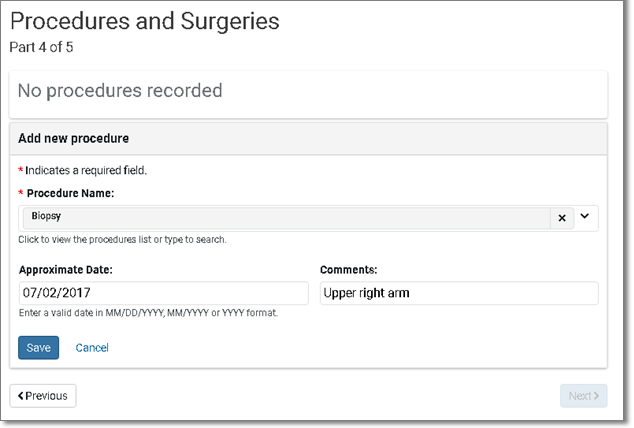Click the Comments label
The image size is (634, 428).
(x=349, y=270)
